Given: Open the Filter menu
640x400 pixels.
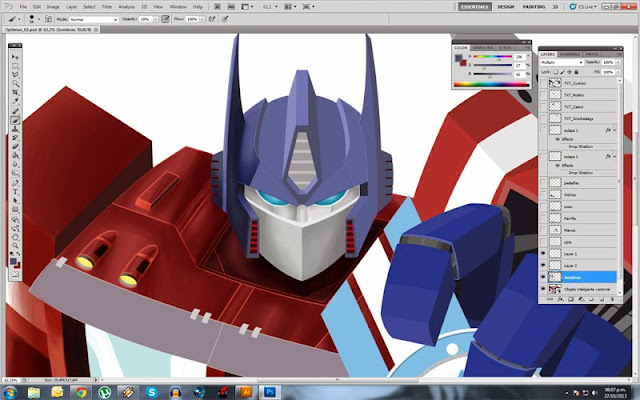Looking at the screenshot, I should click(107, 7).
